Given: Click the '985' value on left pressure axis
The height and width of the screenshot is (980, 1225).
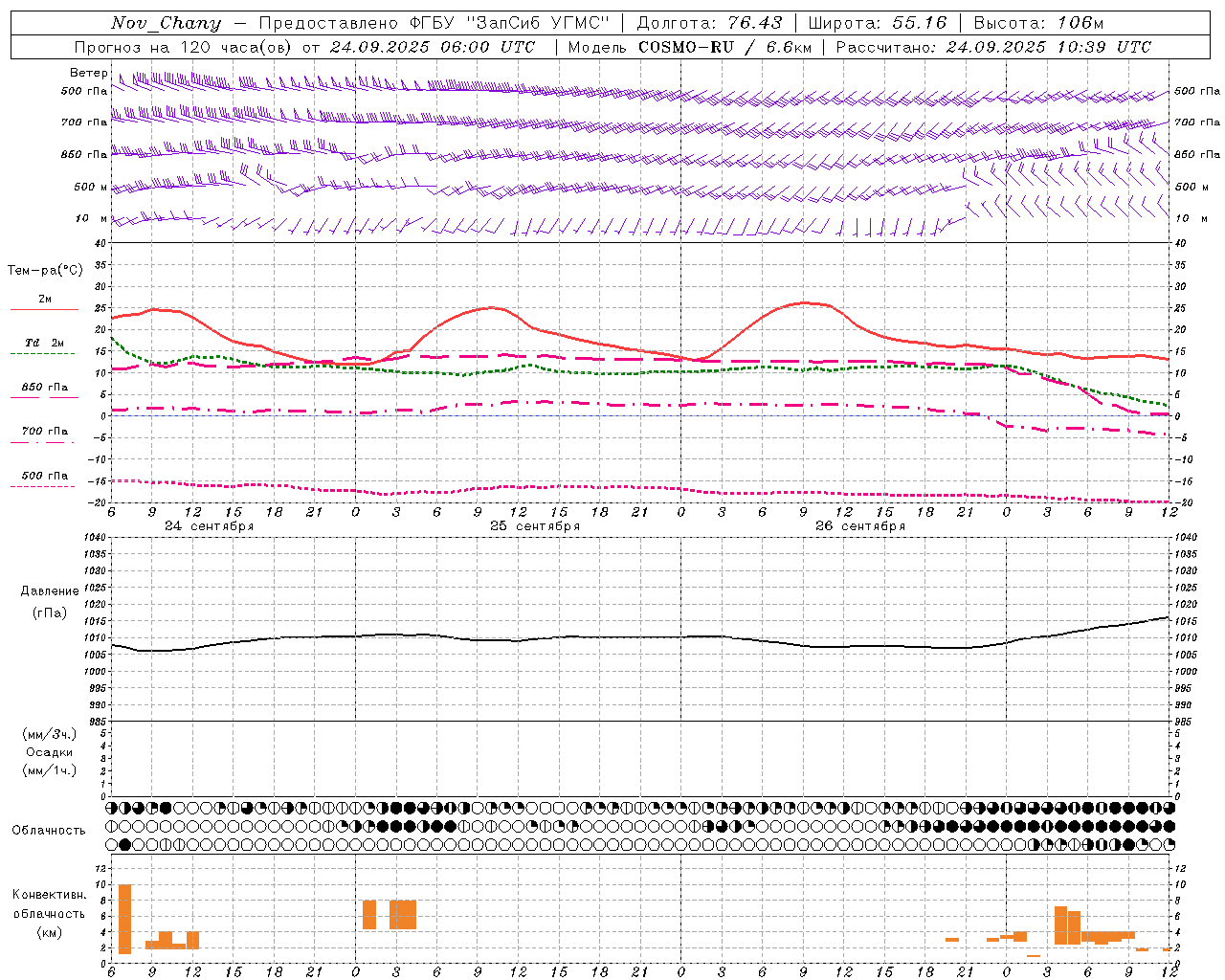Looking at the screenshot, I should [96, 722].
